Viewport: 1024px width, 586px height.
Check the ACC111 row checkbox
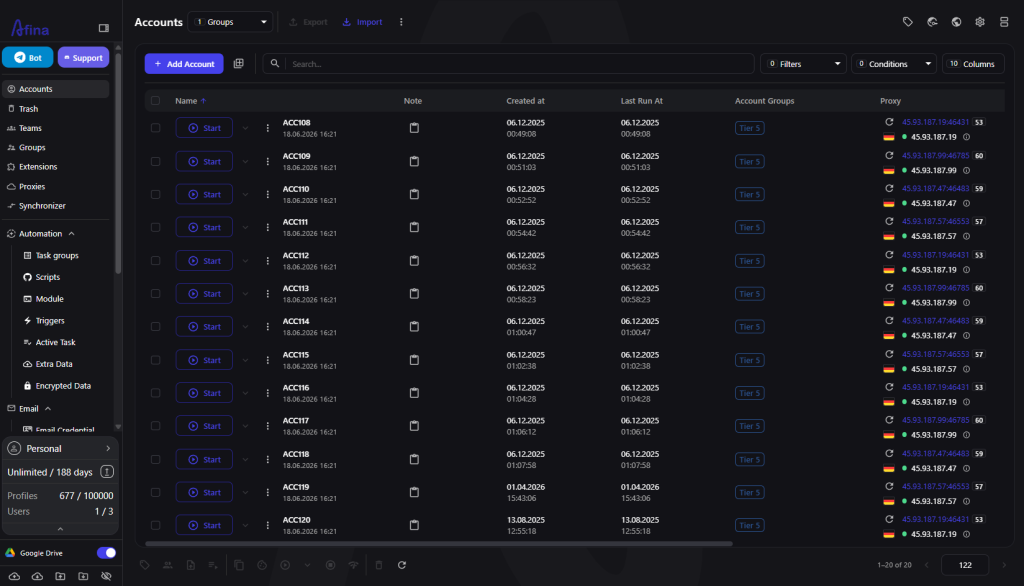point(155,227)
